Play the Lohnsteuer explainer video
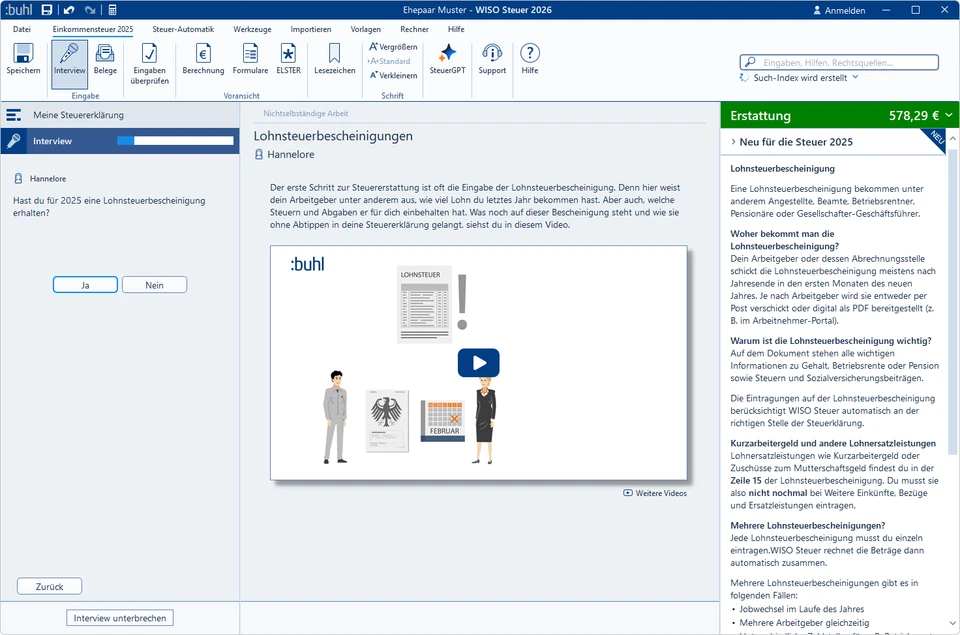Image resolution: width=960 pixels, height=635 pixels. point(478,363)
